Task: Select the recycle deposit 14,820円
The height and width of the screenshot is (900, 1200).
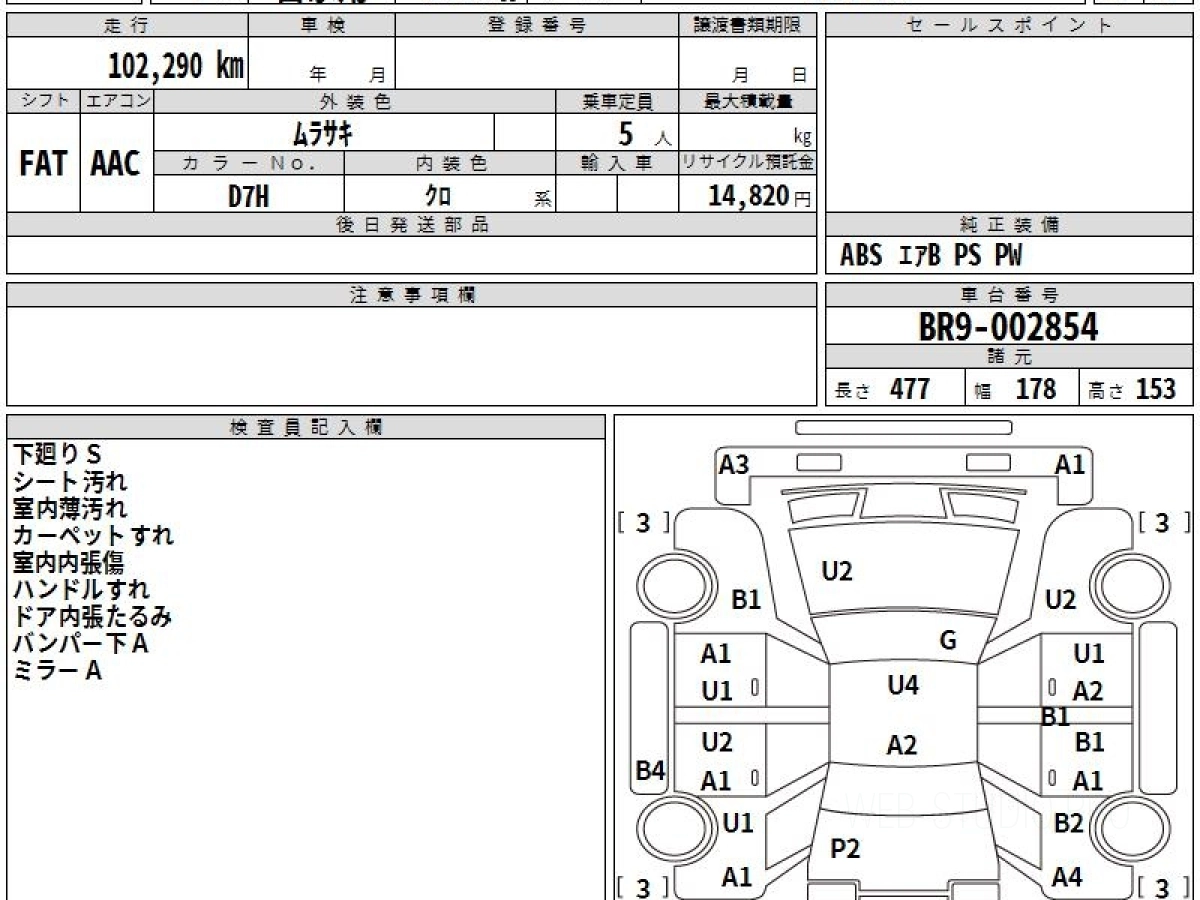Action: click(760, 196)
